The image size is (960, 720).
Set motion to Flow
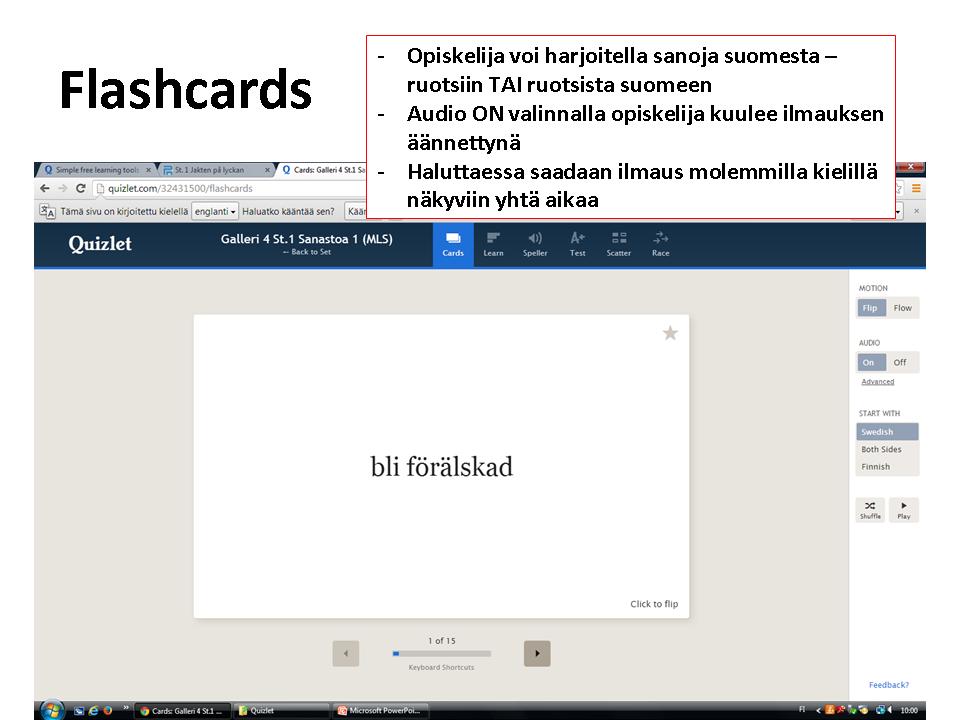pyautogui.click(x=903, y=308)
